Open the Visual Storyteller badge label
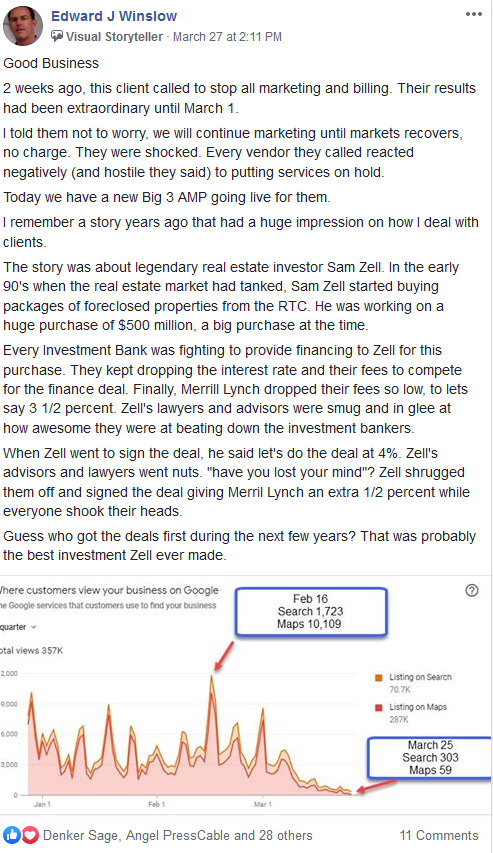The height and width of the screenshot is (853, 493). point(114,37)
